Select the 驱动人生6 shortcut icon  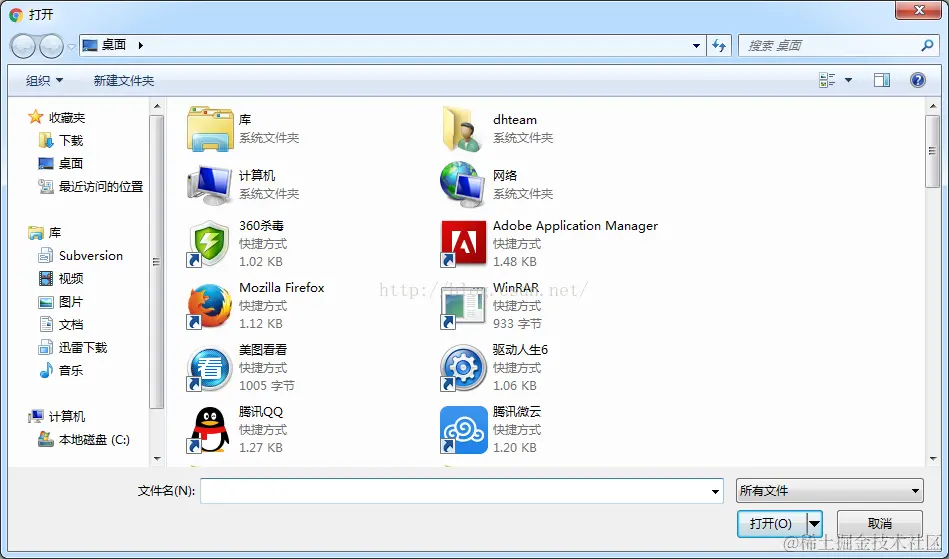[463, 368]
